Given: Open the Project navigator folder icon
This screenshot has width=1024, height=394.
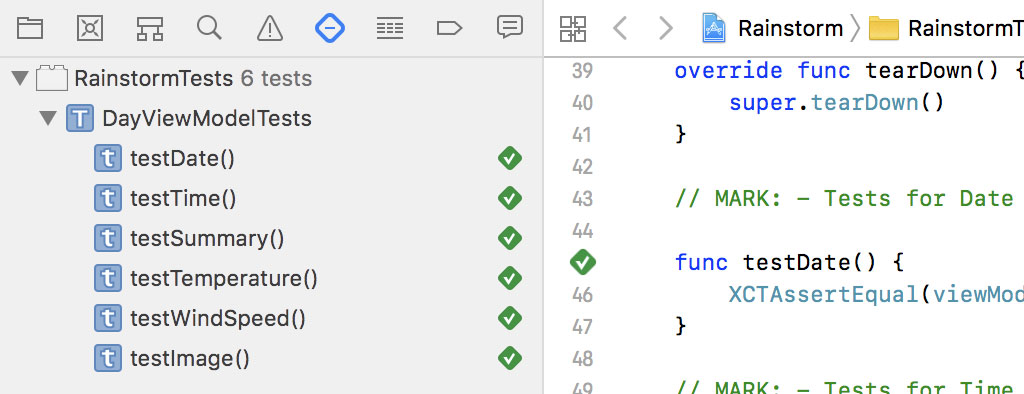Looking at the screenshot, I should [x=29, y=28].
